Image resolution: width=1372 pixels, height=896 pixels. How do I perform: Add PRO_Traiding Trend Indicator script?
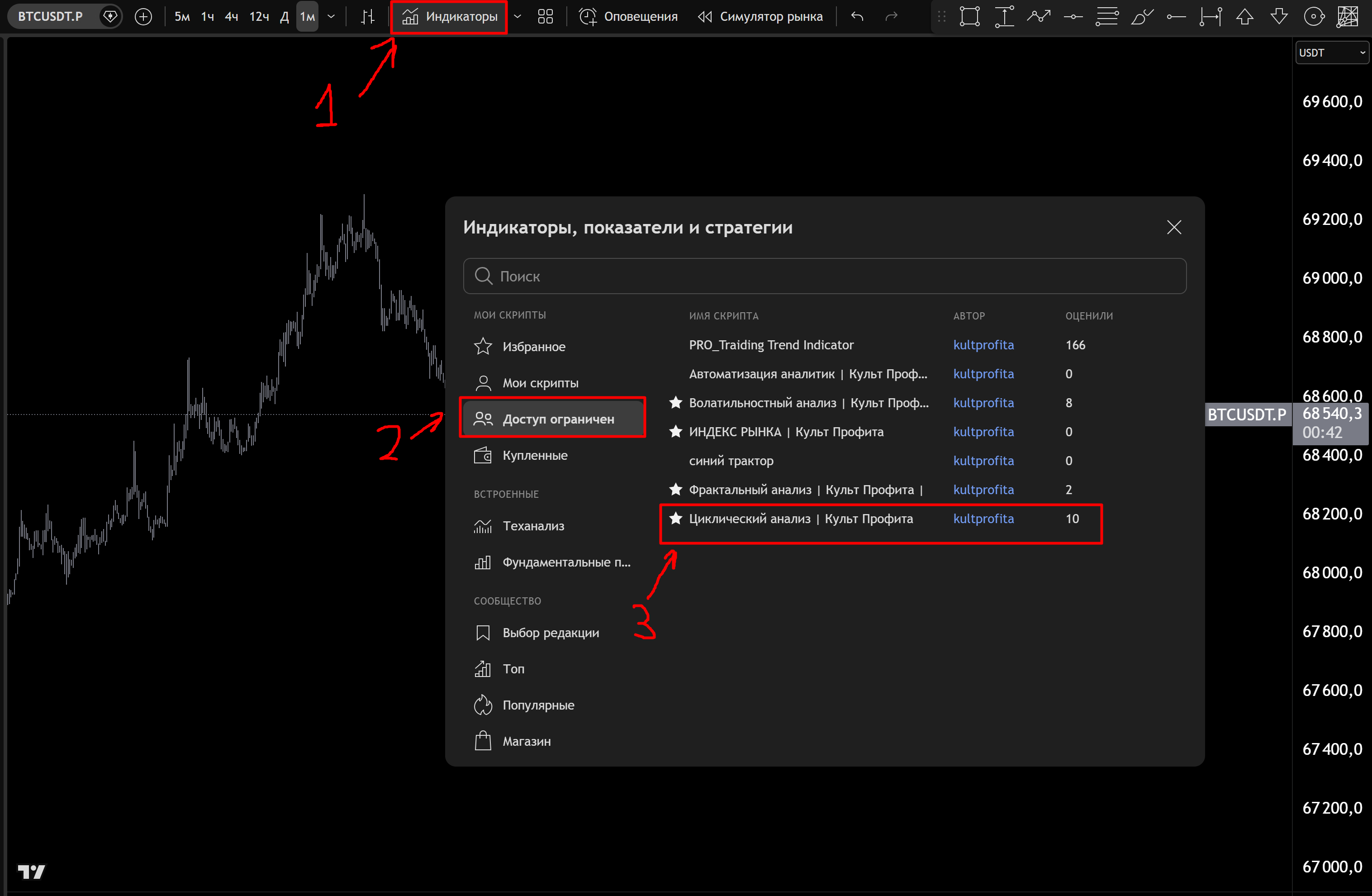tap(771, 345)
